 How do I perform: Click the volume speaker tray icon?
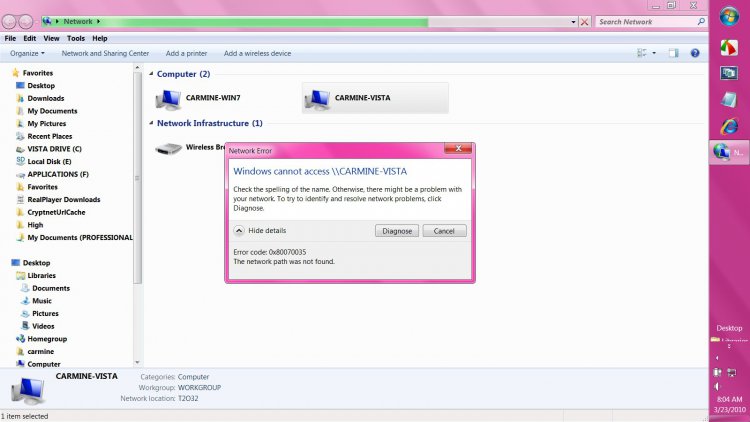pos(717,386)
